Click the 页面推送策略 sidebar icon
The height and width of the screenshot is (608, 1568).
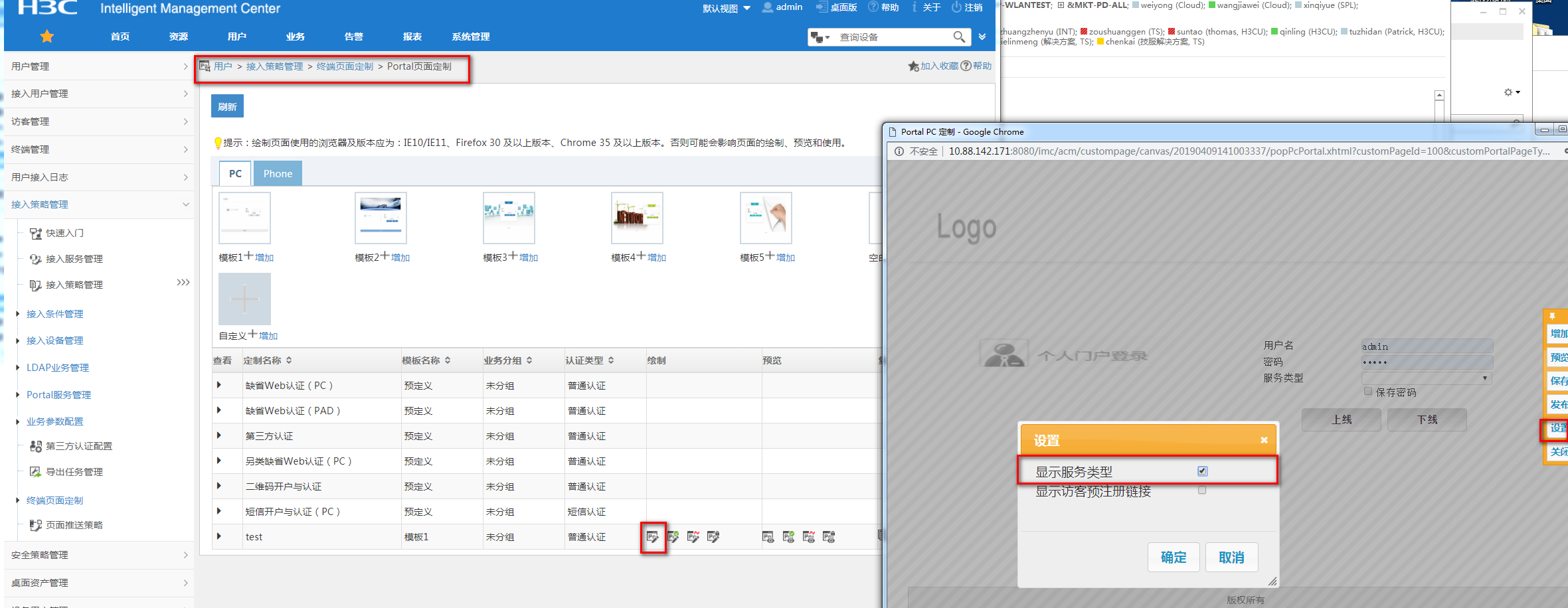pyautogui.click(x=36, y=526)
